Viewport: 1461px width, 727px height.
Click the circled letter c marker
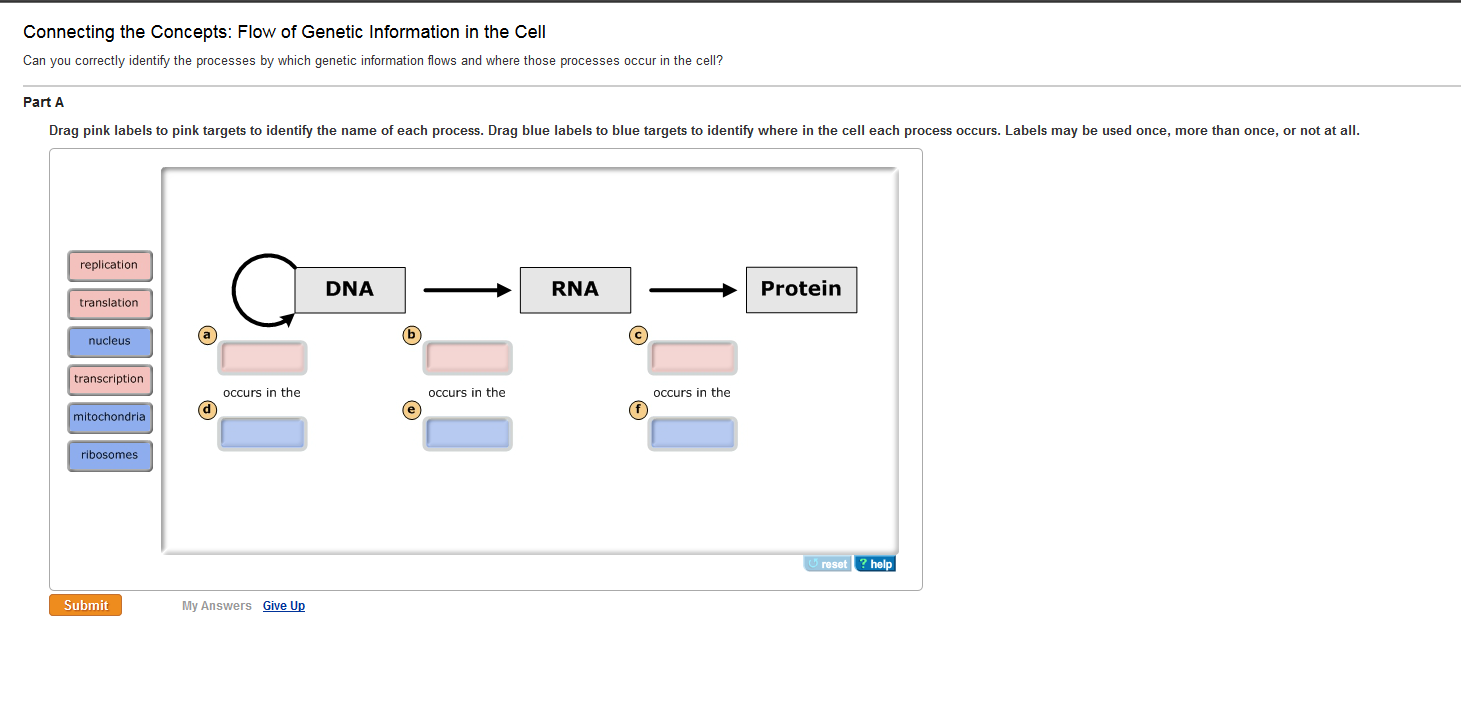point(637,334)
